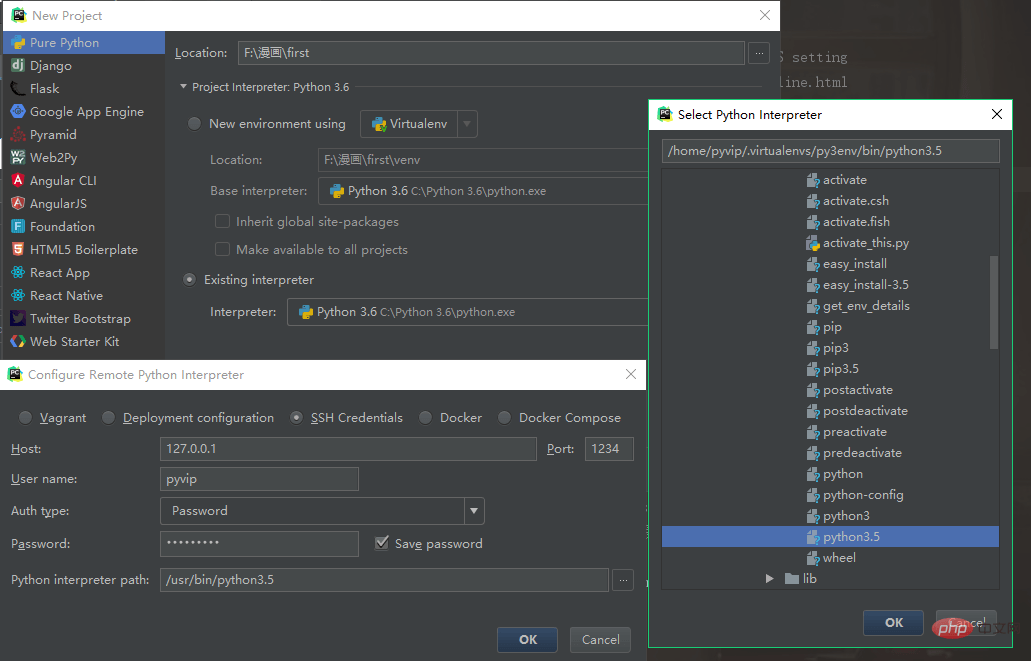
Task: Click the activate.csh file icon
Action: 813,201
